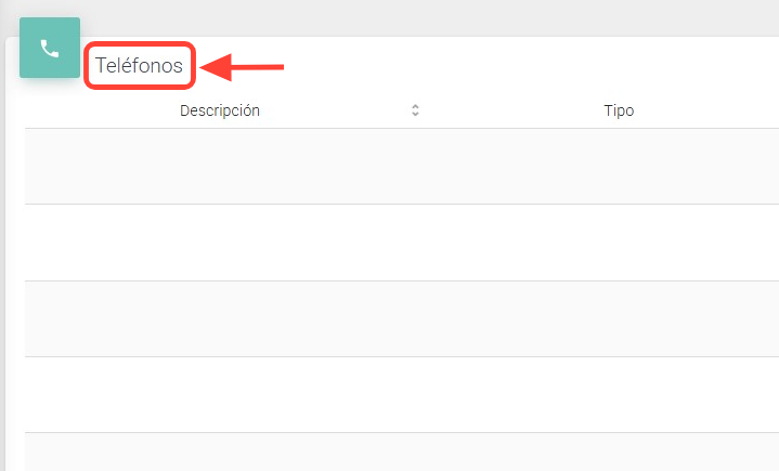Select third row's Descripción cell
Screen dimensions: 779x471
pyautogui.click(x=220, y=318)
